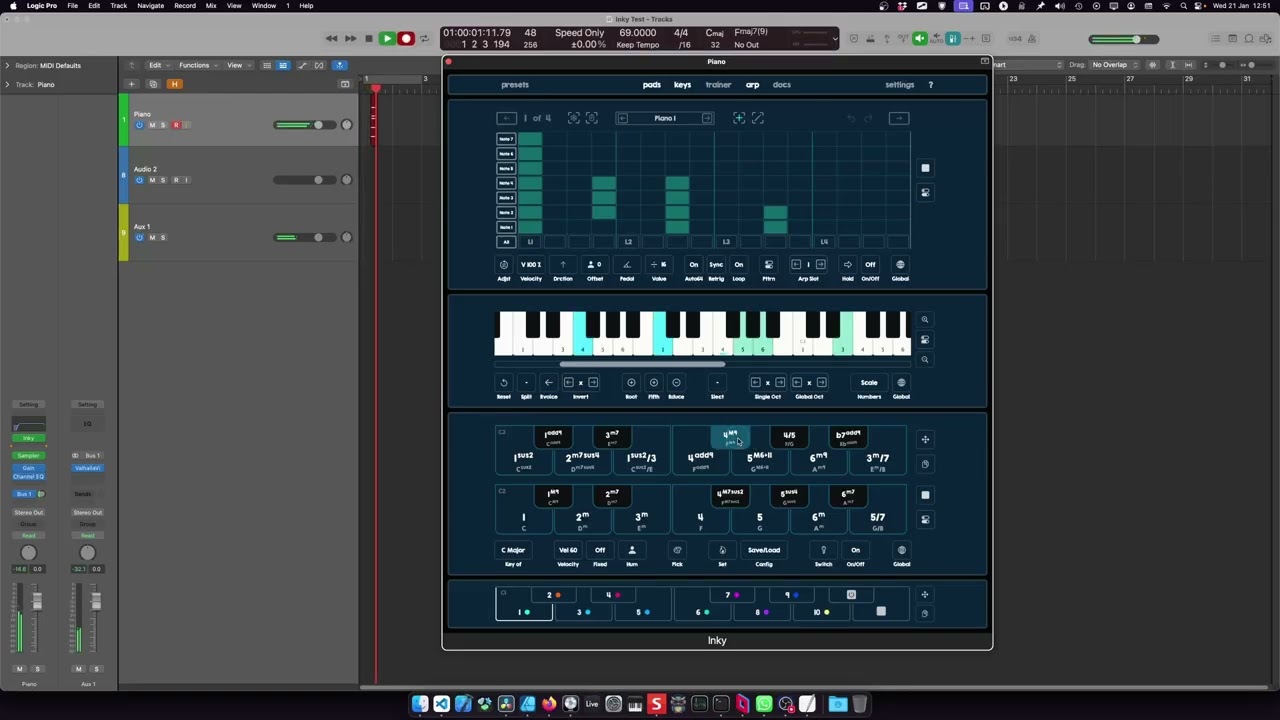Open the Key of C Major dropdown

pos(513,550)
